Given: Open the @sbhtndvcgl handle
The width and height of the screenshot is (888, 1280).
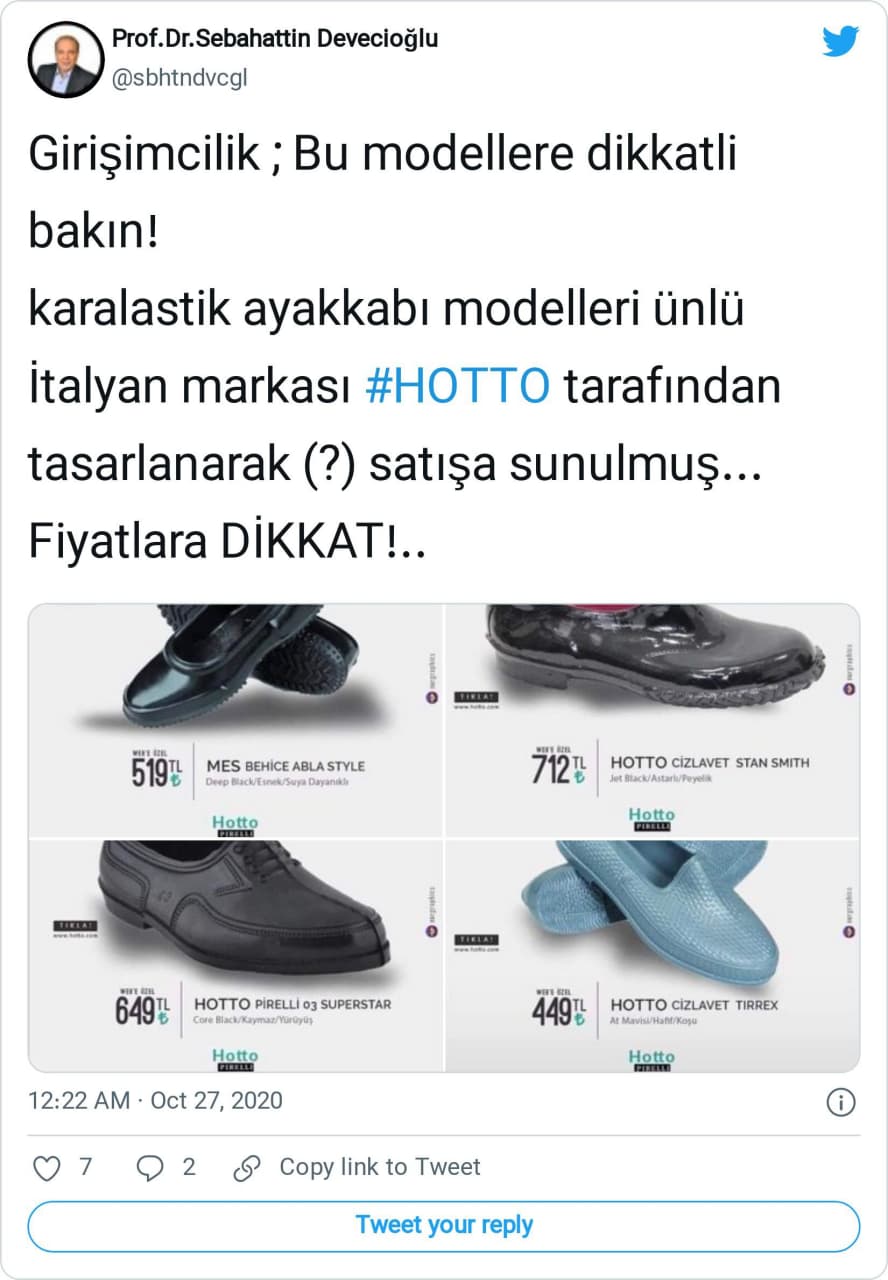Looking at the screenshot, I should click(x=179, y=79).
